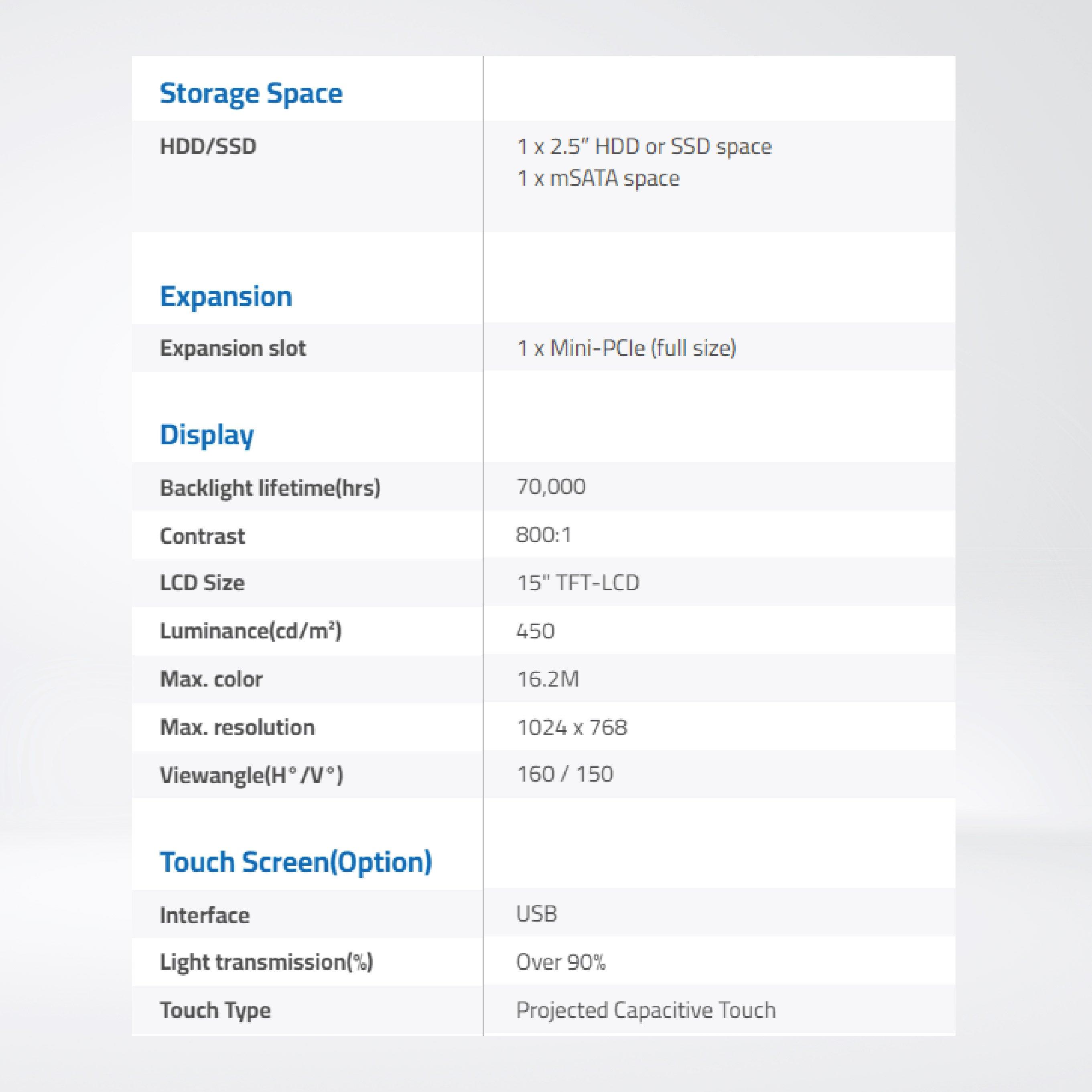Click the '15" TFT-LCD' value
The height and width of the screenshot is (1092, 1092).
tap(578, 583)
